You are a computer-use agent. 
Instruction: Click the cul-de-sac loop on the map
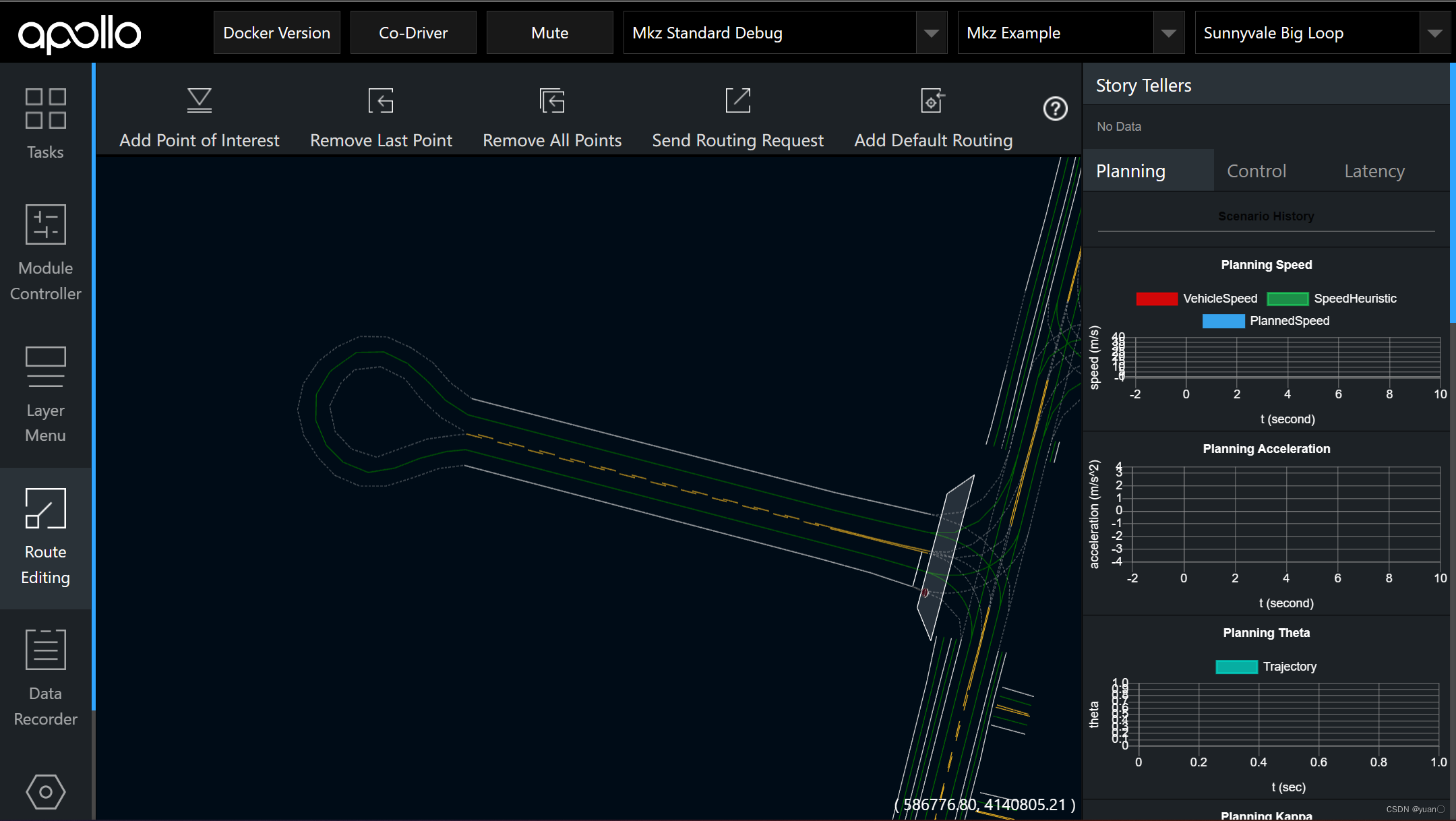[x=383, y=411]
